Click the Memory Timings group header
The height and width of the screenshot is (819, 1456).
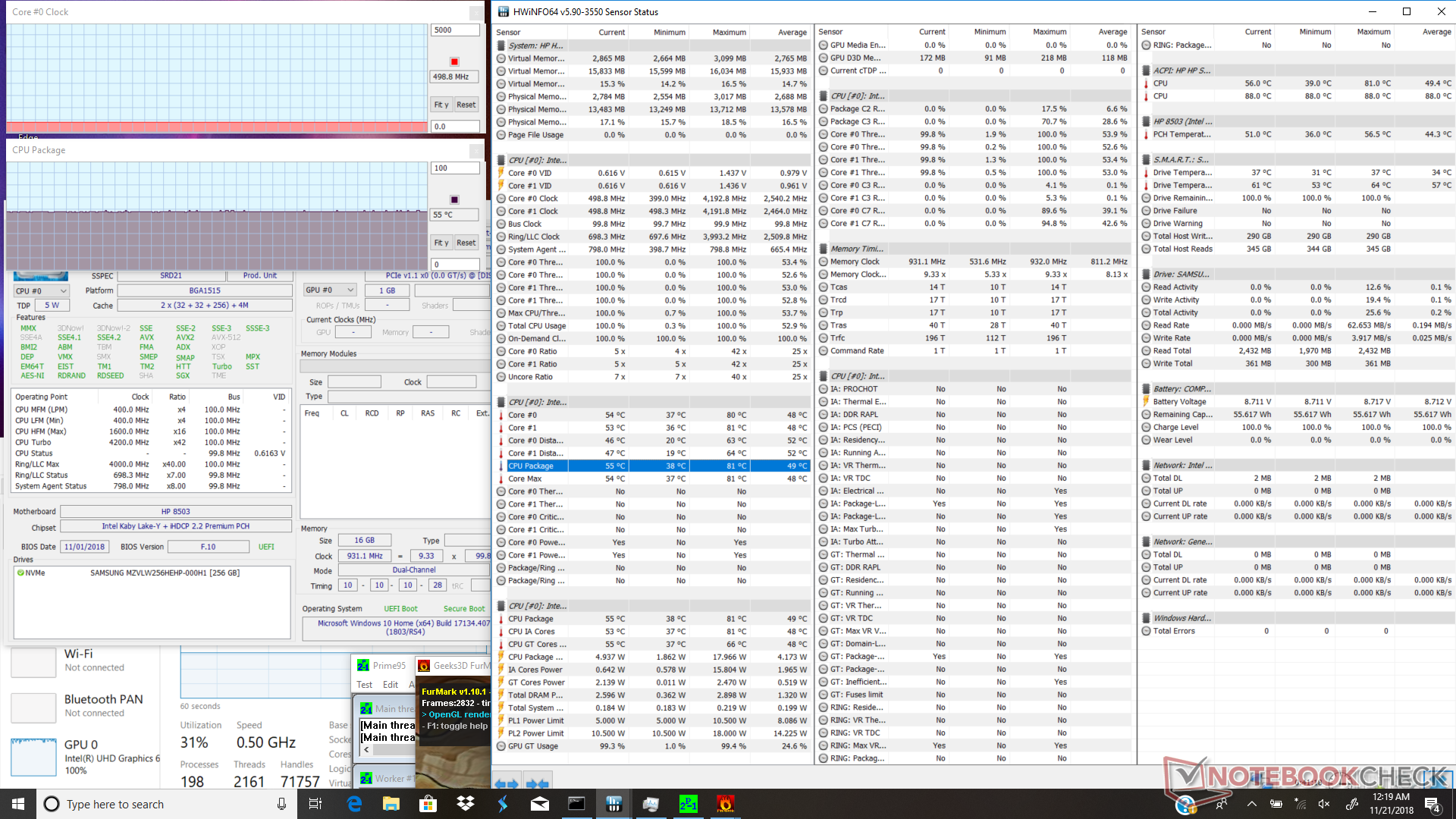point(974,249)
